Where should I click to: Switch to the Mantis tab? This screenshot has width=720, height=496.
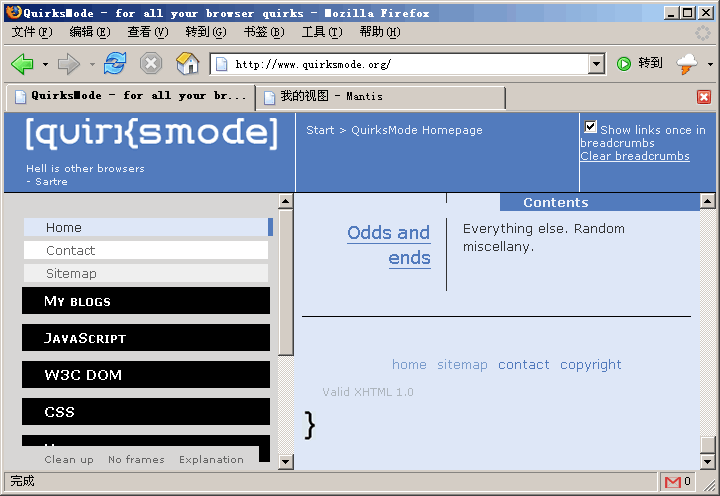click(x=380, y=97)
